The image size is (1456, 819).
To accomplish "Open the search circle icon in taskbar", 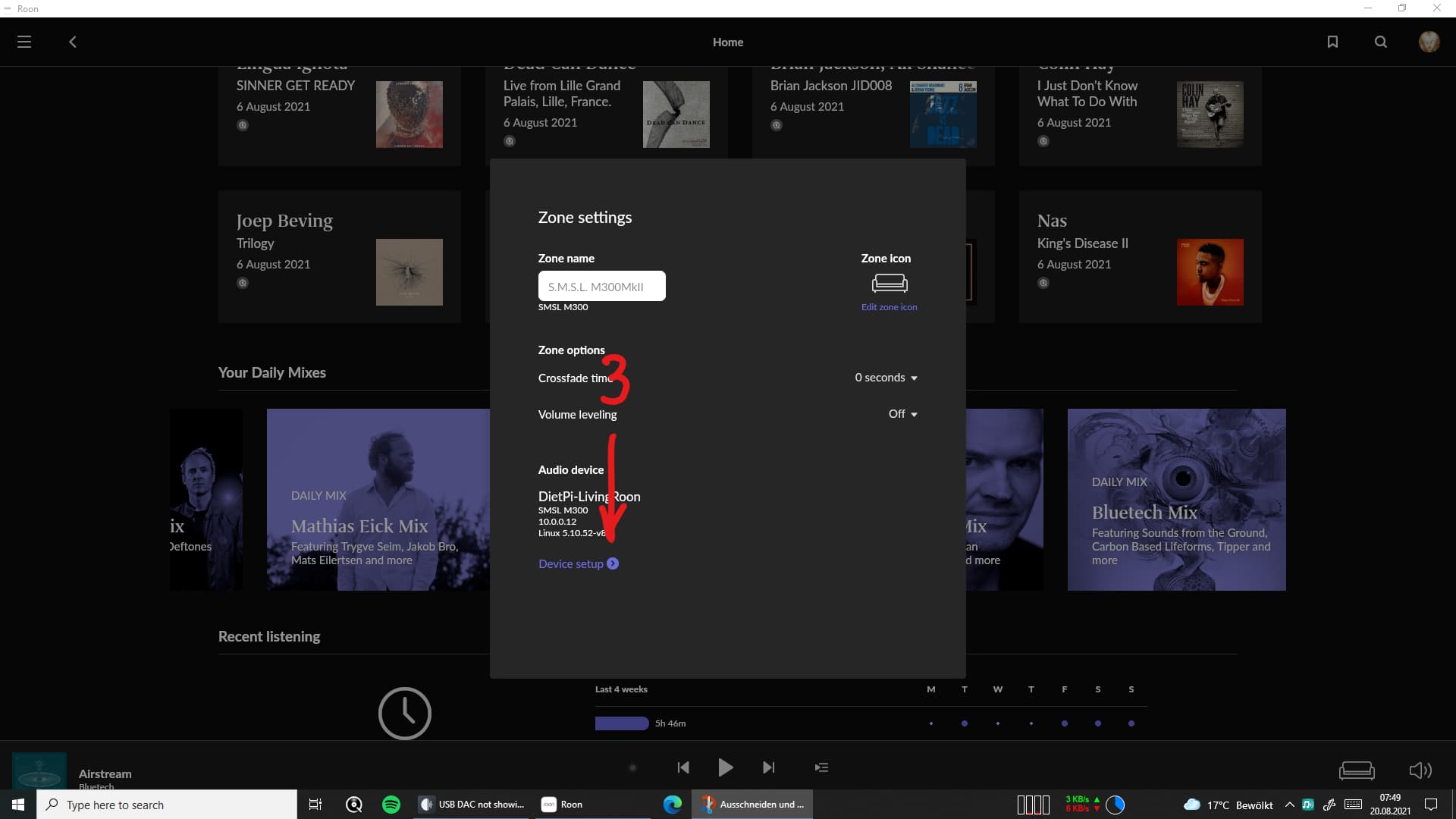I will click(x=354, y=805).
